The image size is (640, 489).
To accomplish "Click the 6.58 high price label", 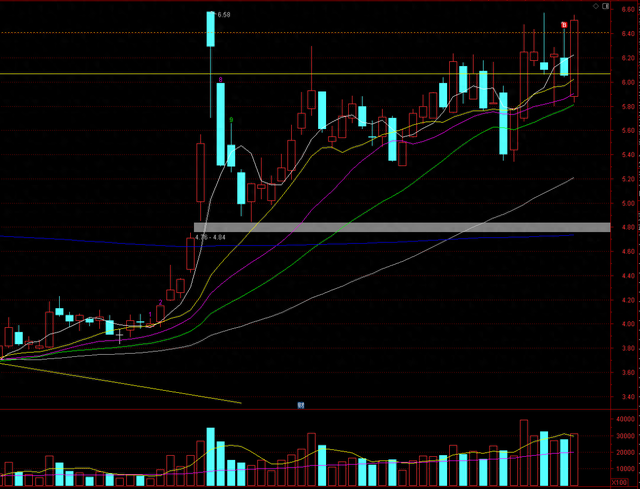I will tap(224, 15).
